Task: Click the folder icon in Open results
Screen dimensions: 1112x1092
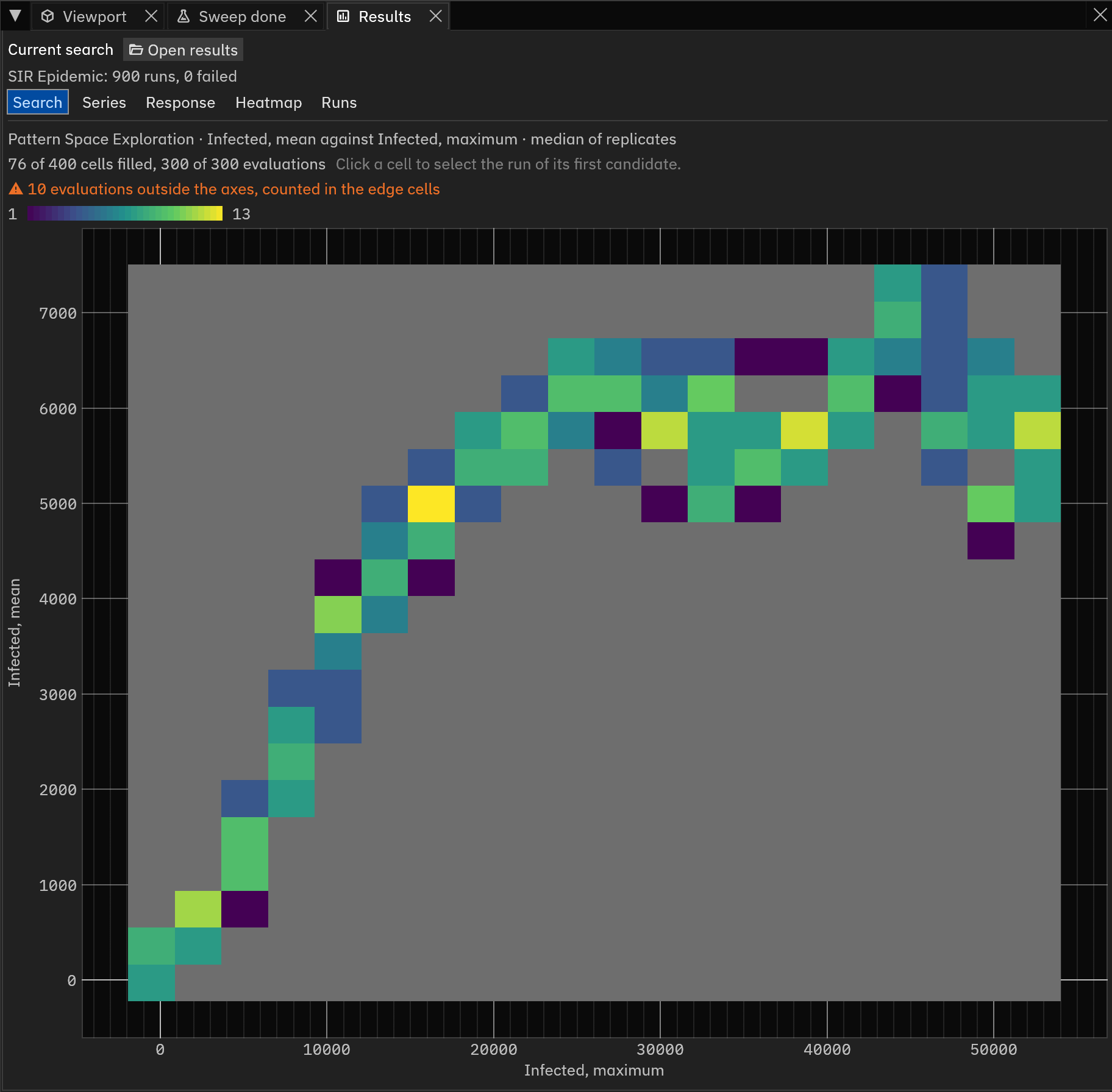Action: [x=136, y=50]
